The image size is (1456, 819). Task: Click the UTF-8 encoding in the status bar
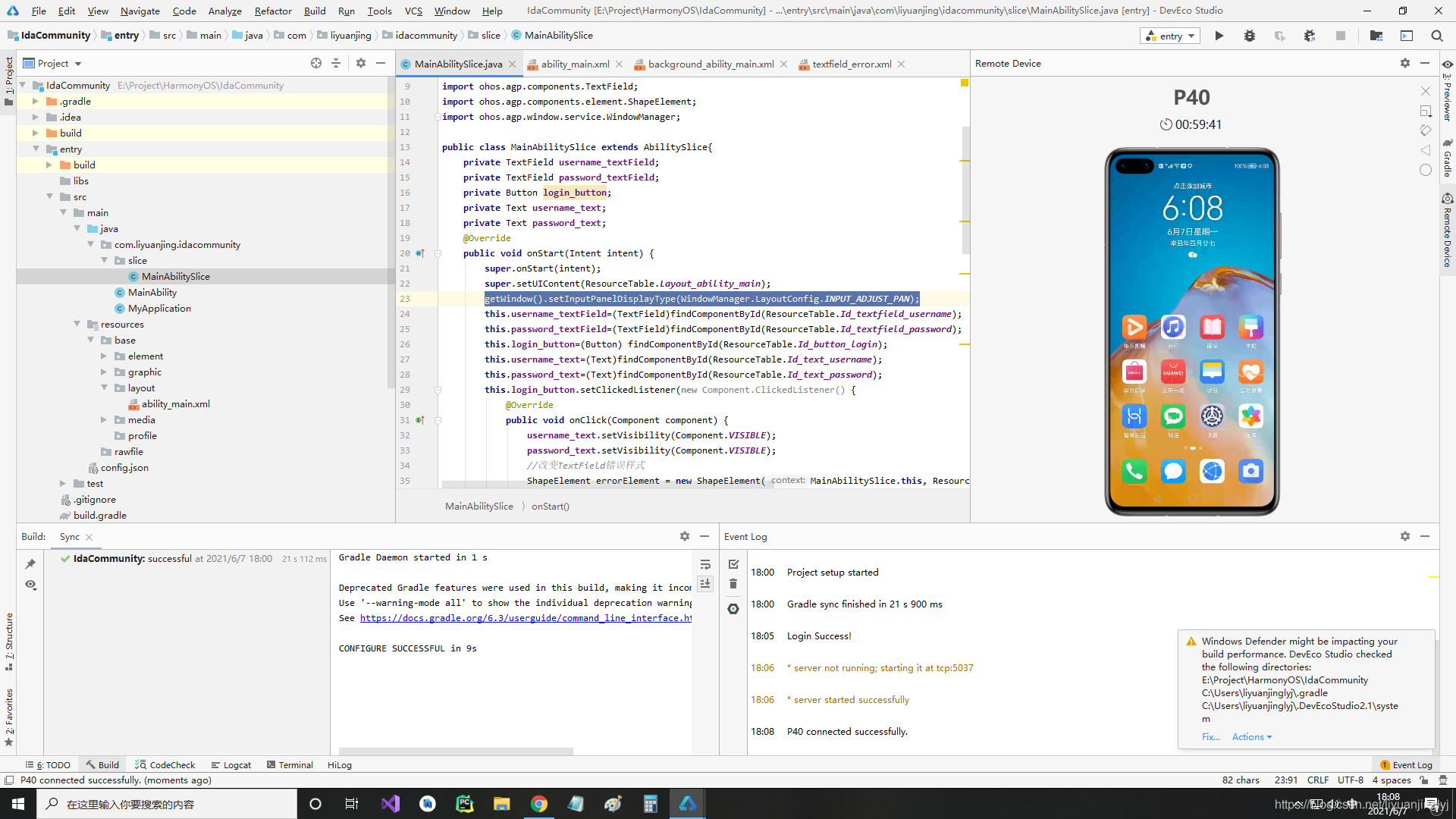tap(1350, 780)
